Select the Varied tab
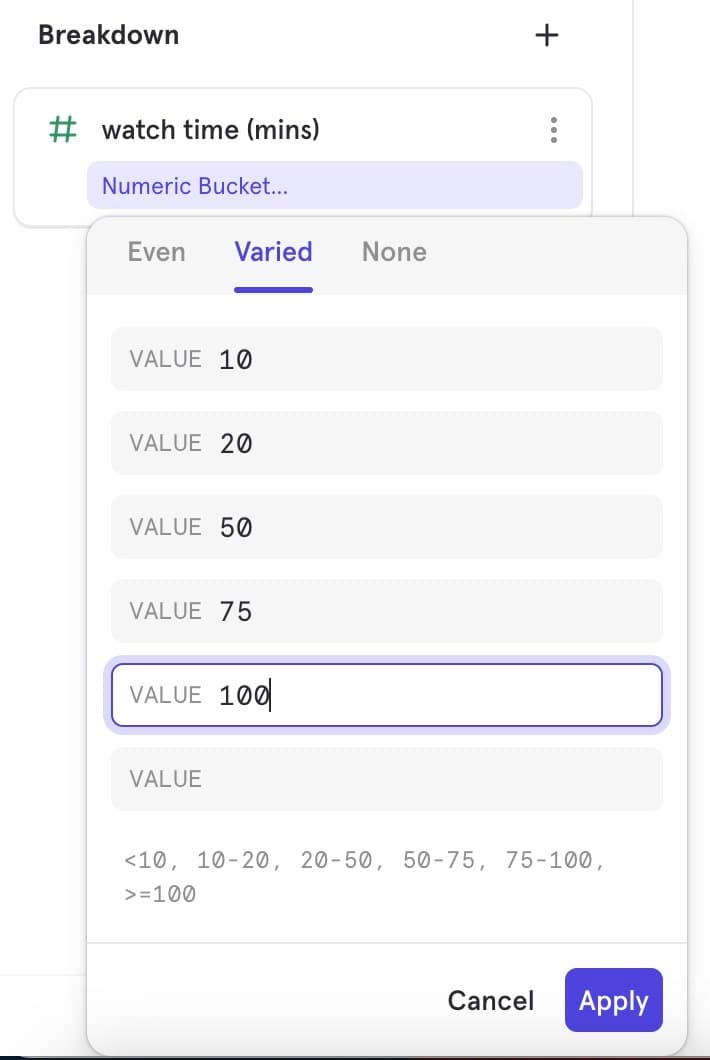The height and width of the screenshot is (1060, 710). (x=273, y=252)
